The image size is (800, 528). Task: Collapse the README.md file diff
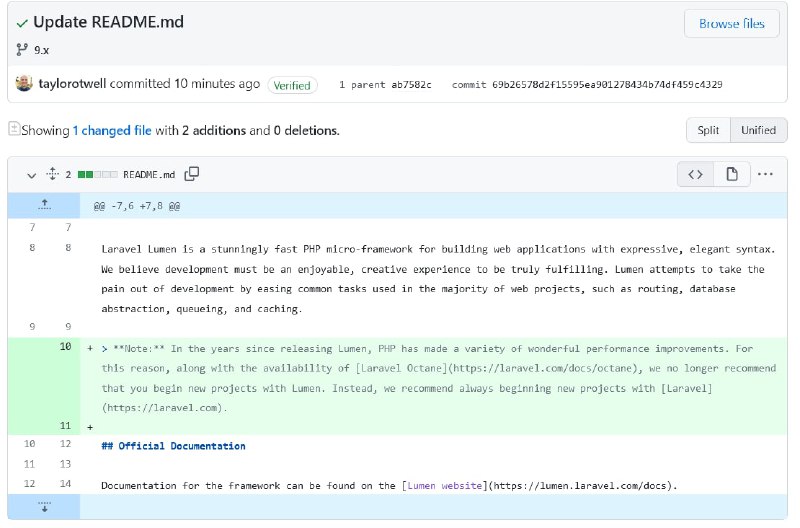tap(32, 175)
